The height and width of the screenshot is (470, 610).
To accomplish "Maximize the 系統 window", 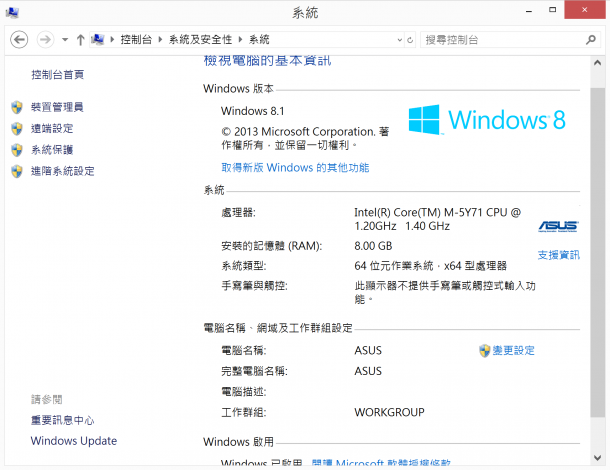I will 552,10.
